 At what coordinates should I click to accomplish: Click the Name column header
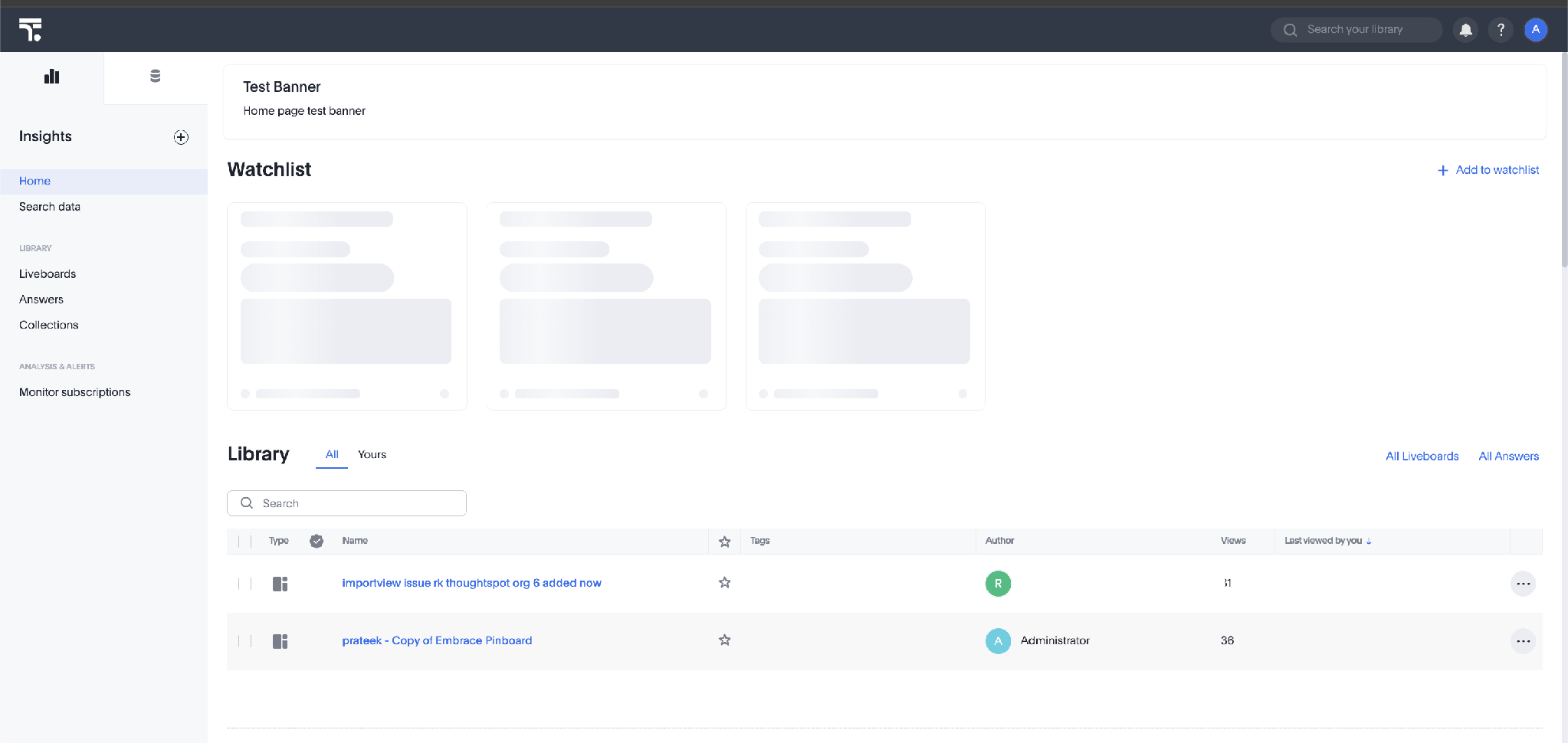click(x=355, y=541)
